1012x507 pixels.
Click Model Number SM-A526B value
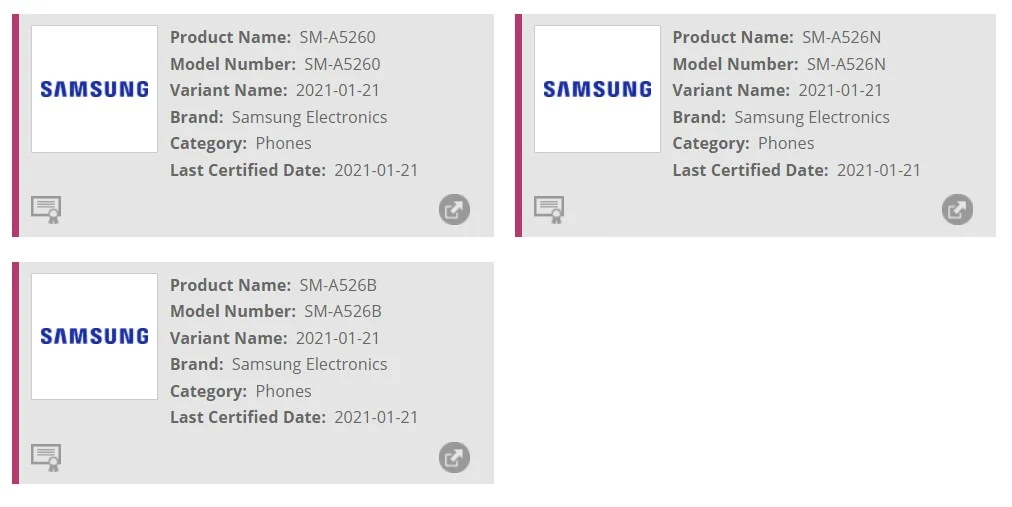[x=343, y=312]
